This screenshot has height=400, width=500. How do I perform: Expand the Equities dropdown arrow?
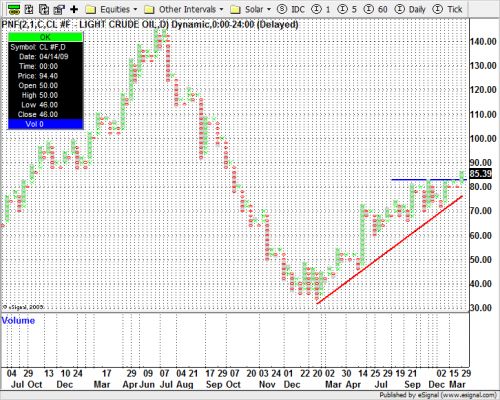135,9
